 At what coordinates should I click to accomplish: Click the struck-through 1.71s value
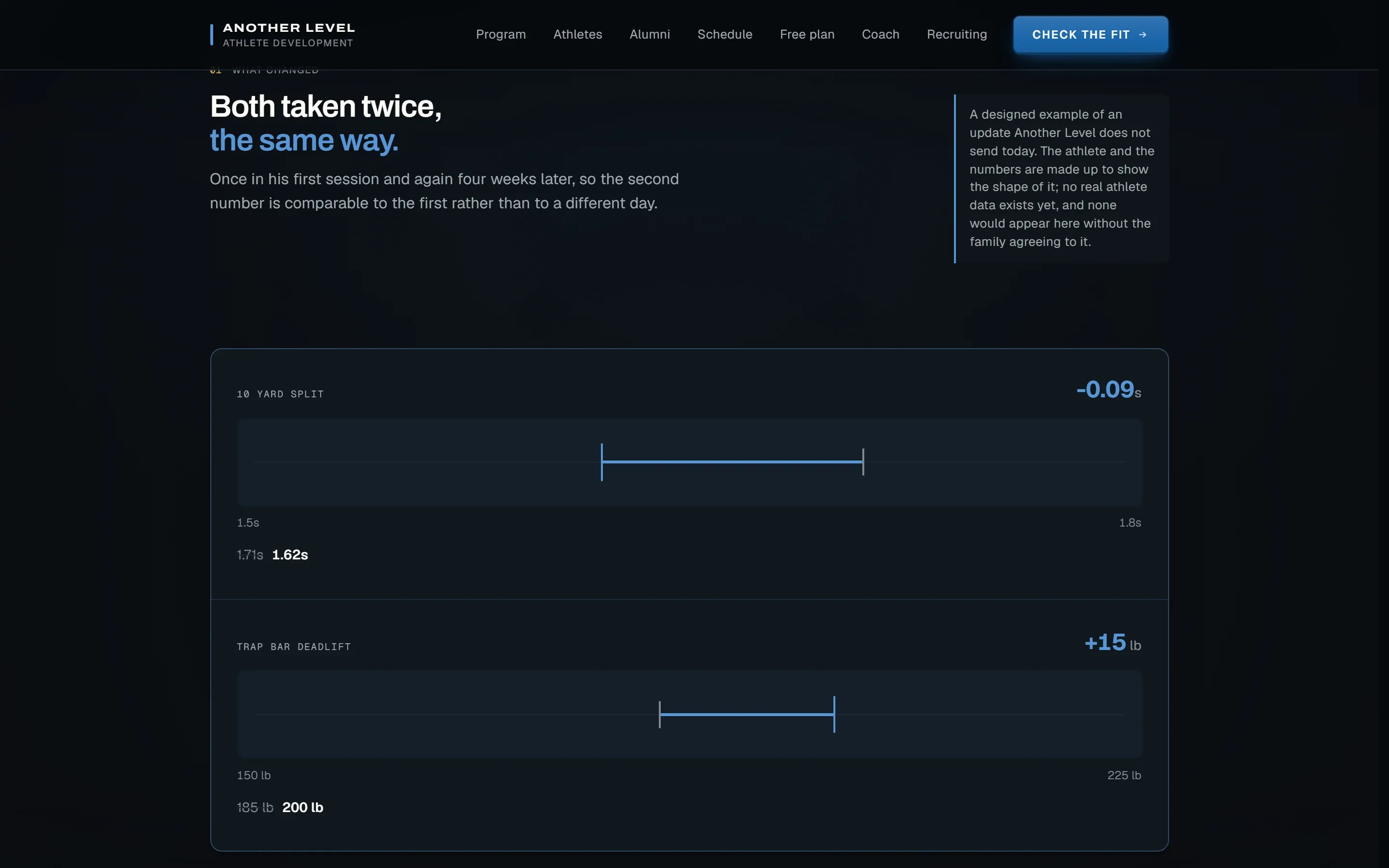tap(250, 555)
